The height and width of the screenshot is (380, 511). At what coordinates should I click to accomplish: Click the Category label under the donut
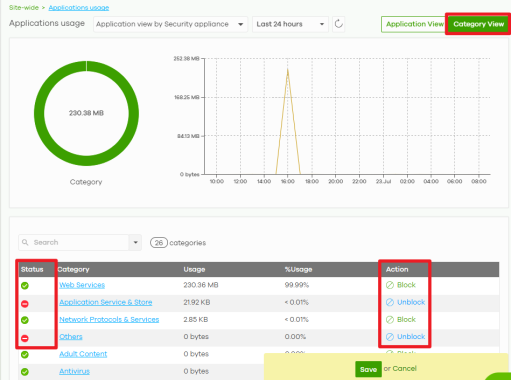click(x=86, y=182)
